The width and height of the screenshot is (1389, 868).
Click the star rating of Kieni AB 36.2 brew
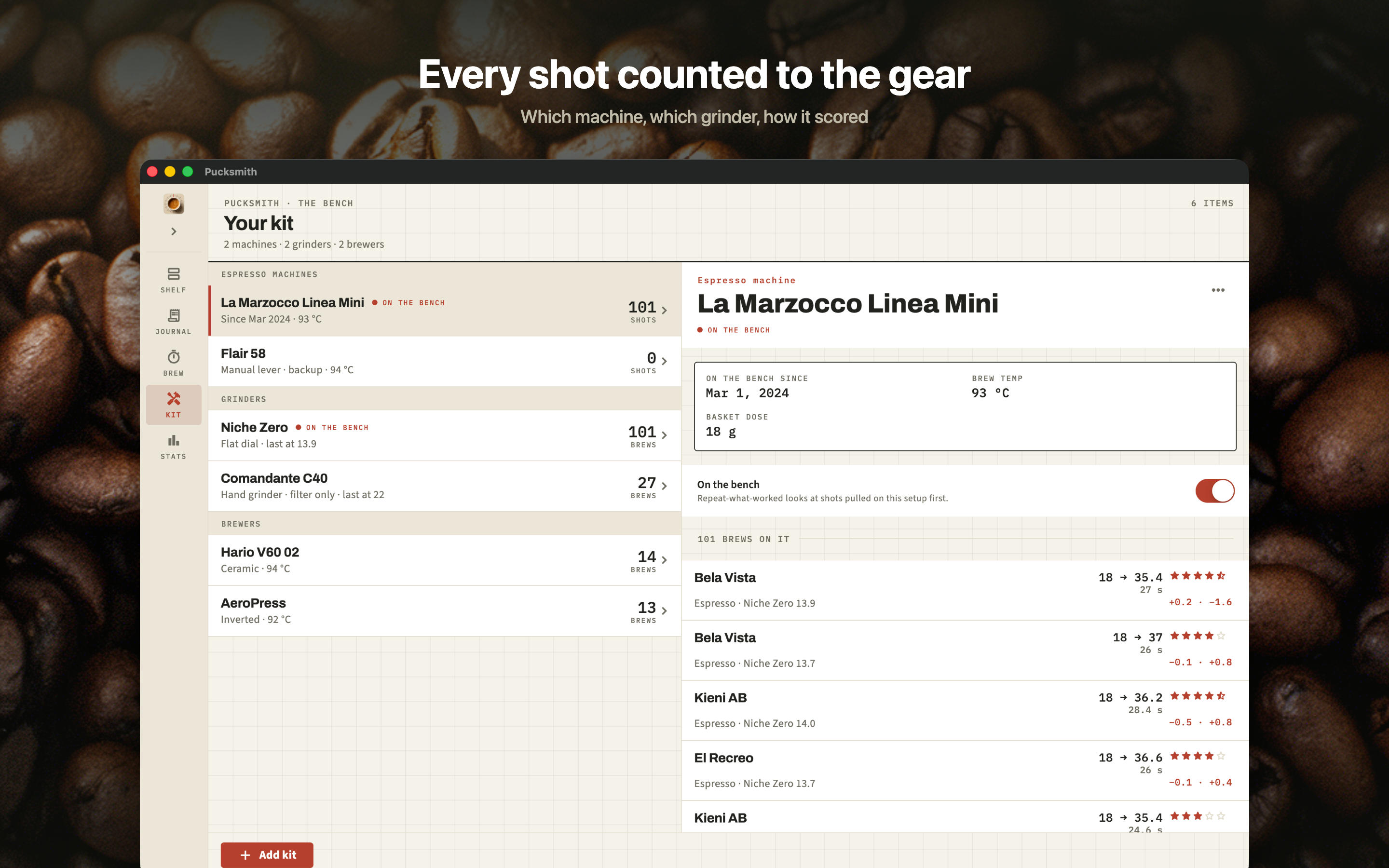tap(1198, 696)
